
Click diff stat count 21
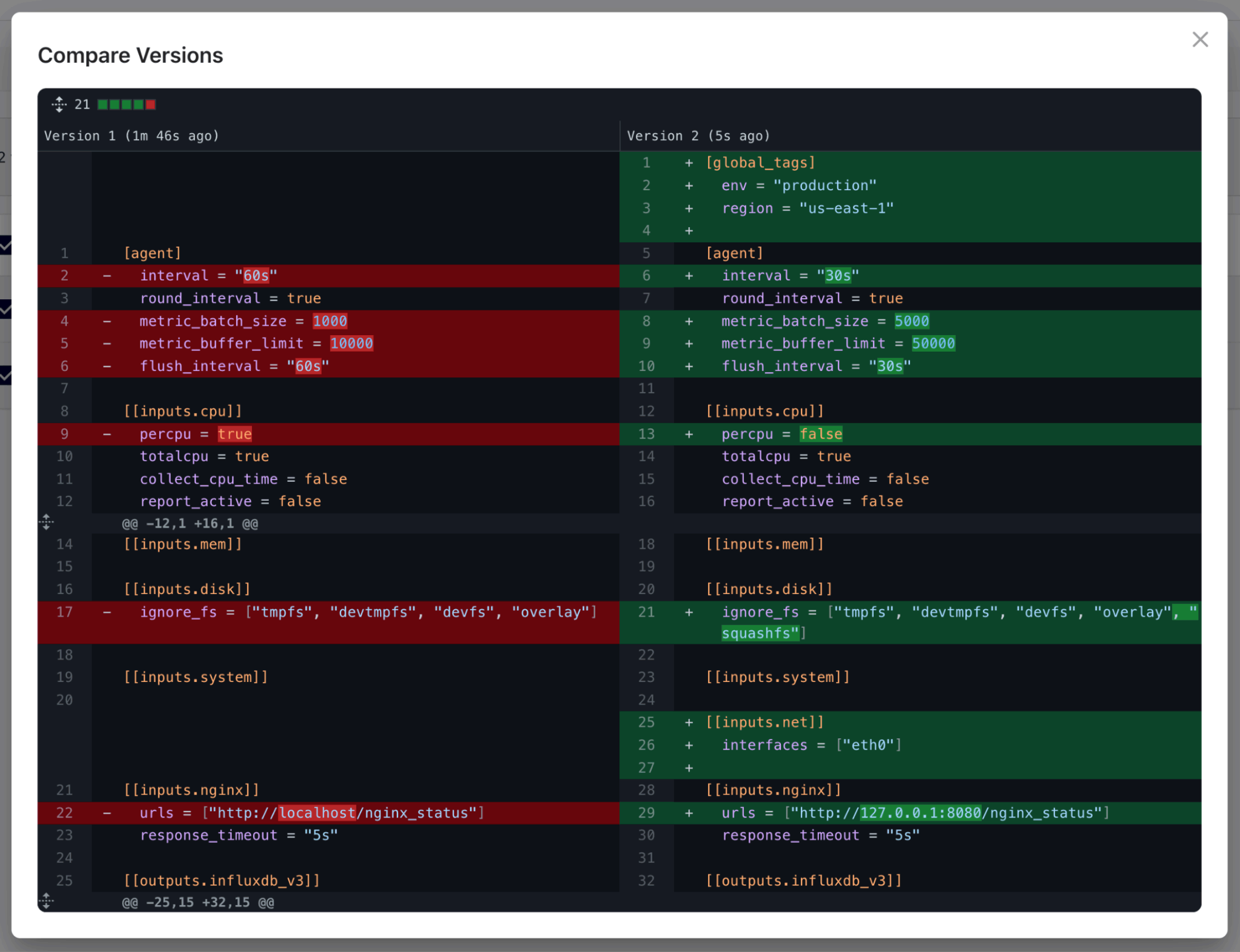(82, 104)
